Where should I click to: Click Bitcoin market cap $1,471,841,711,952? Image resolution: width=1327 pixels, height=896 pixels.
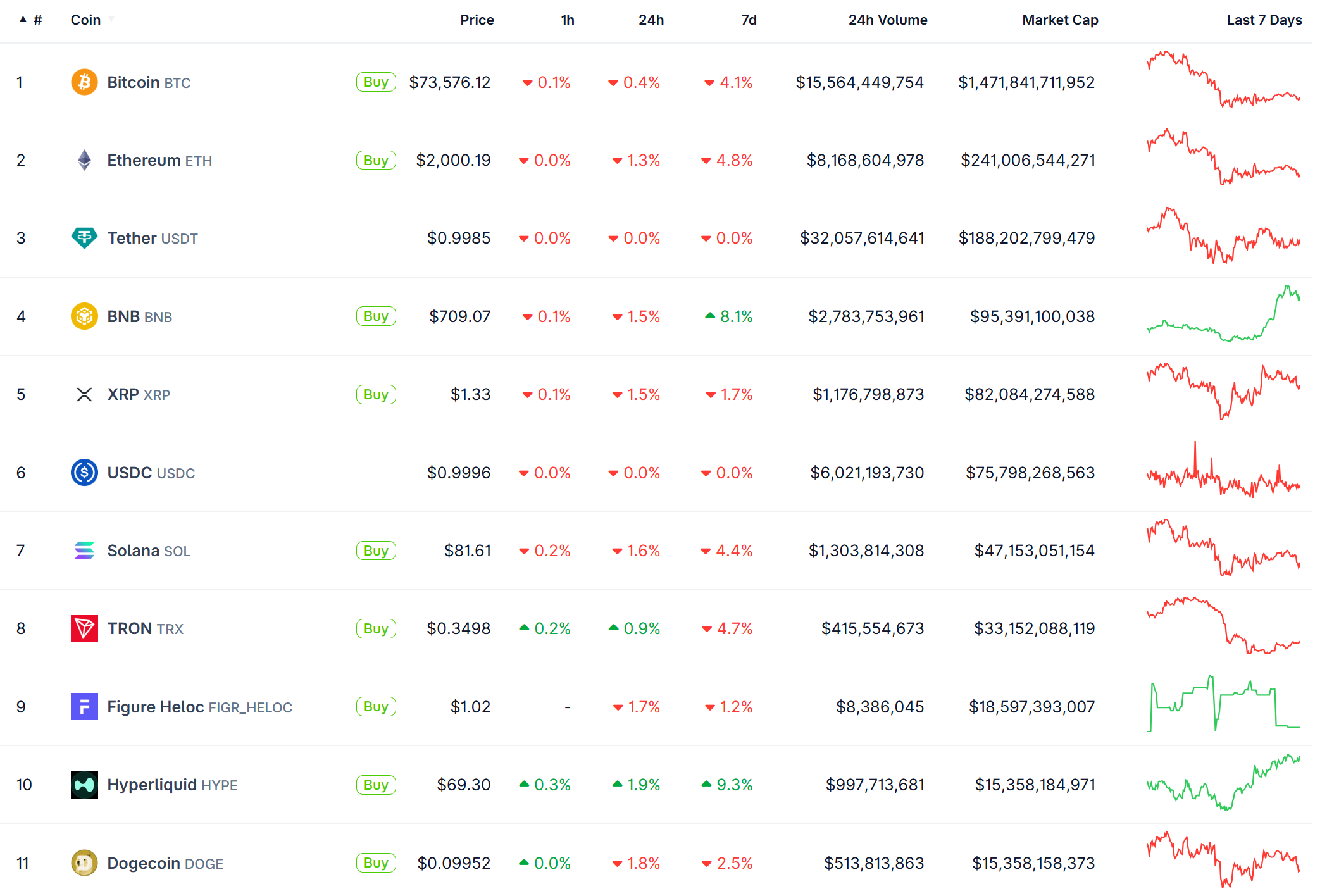1026,82
